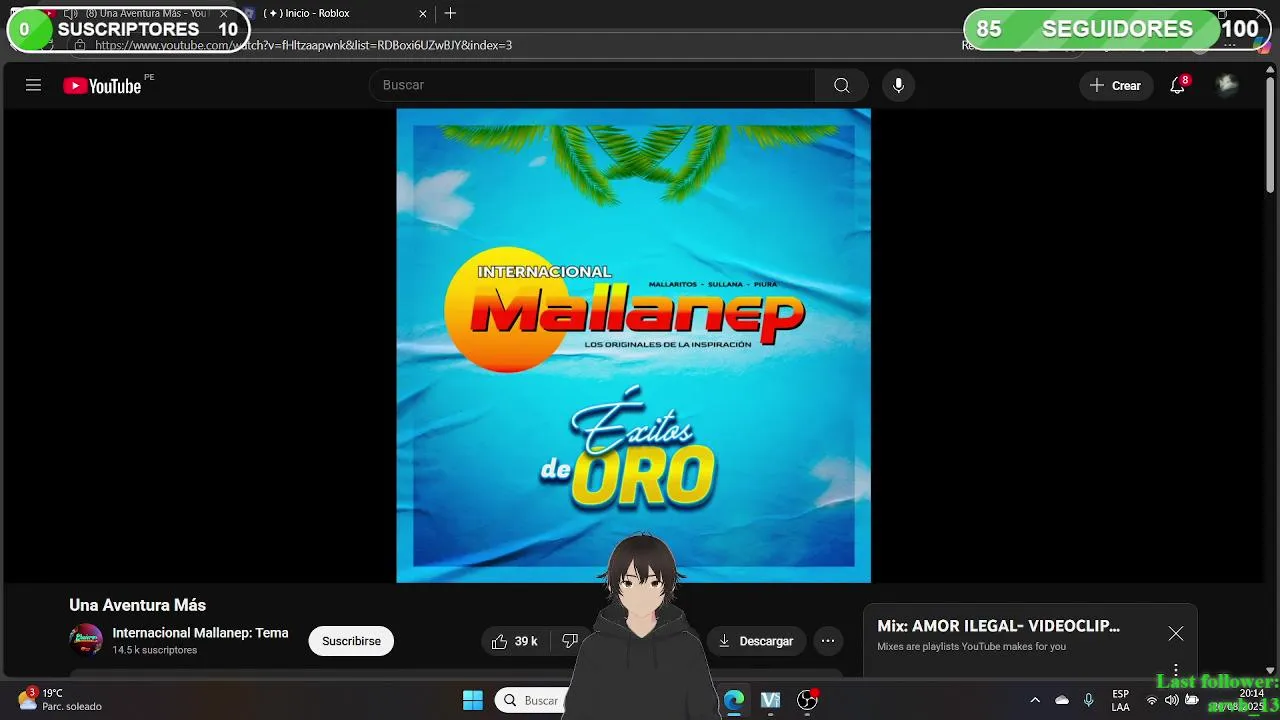Click the Mix: AMOR ILEGAL playlist title
The image size is (1280, 720).
click(x=998, y=626)
